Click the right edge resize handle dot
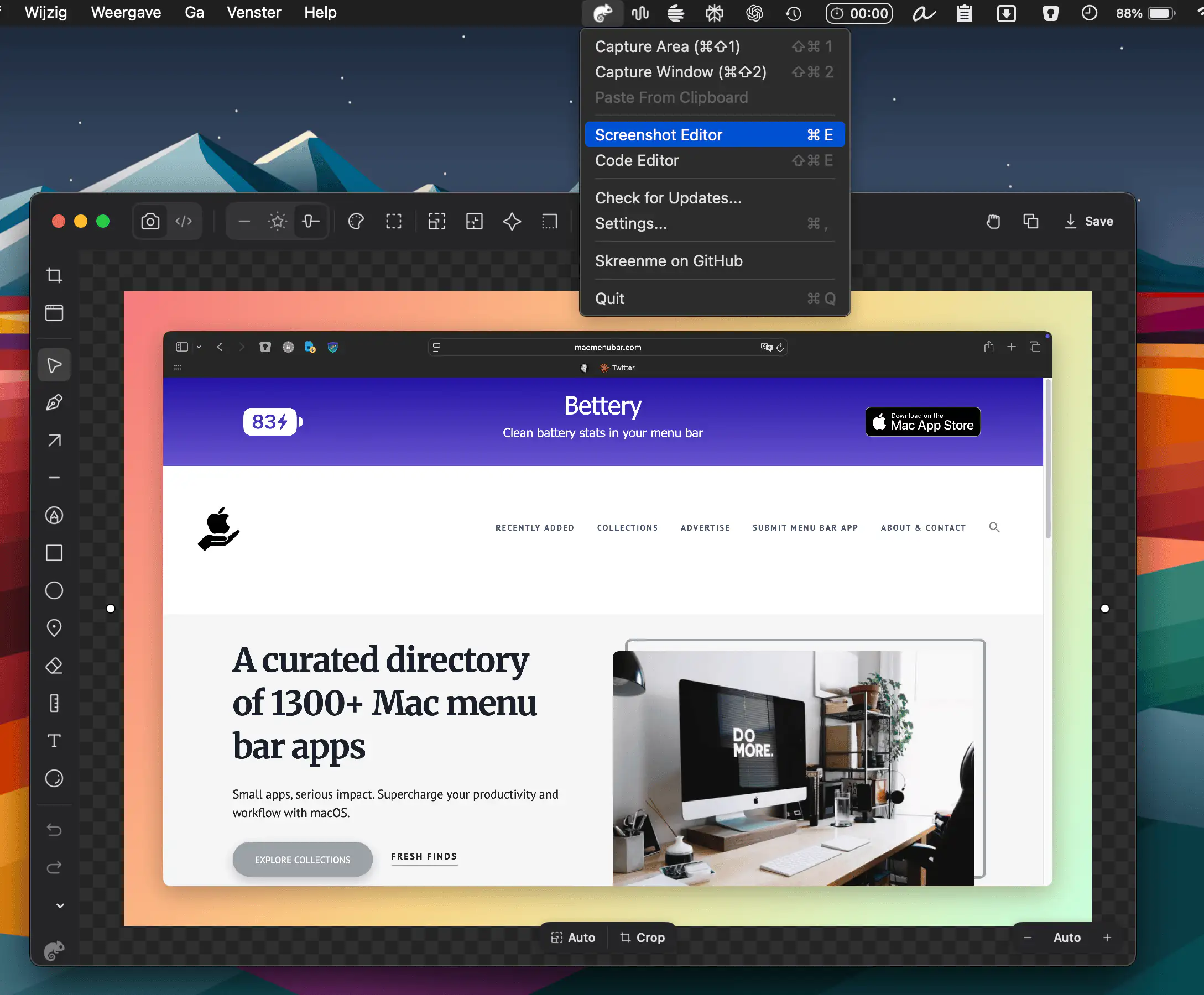 1105,609
